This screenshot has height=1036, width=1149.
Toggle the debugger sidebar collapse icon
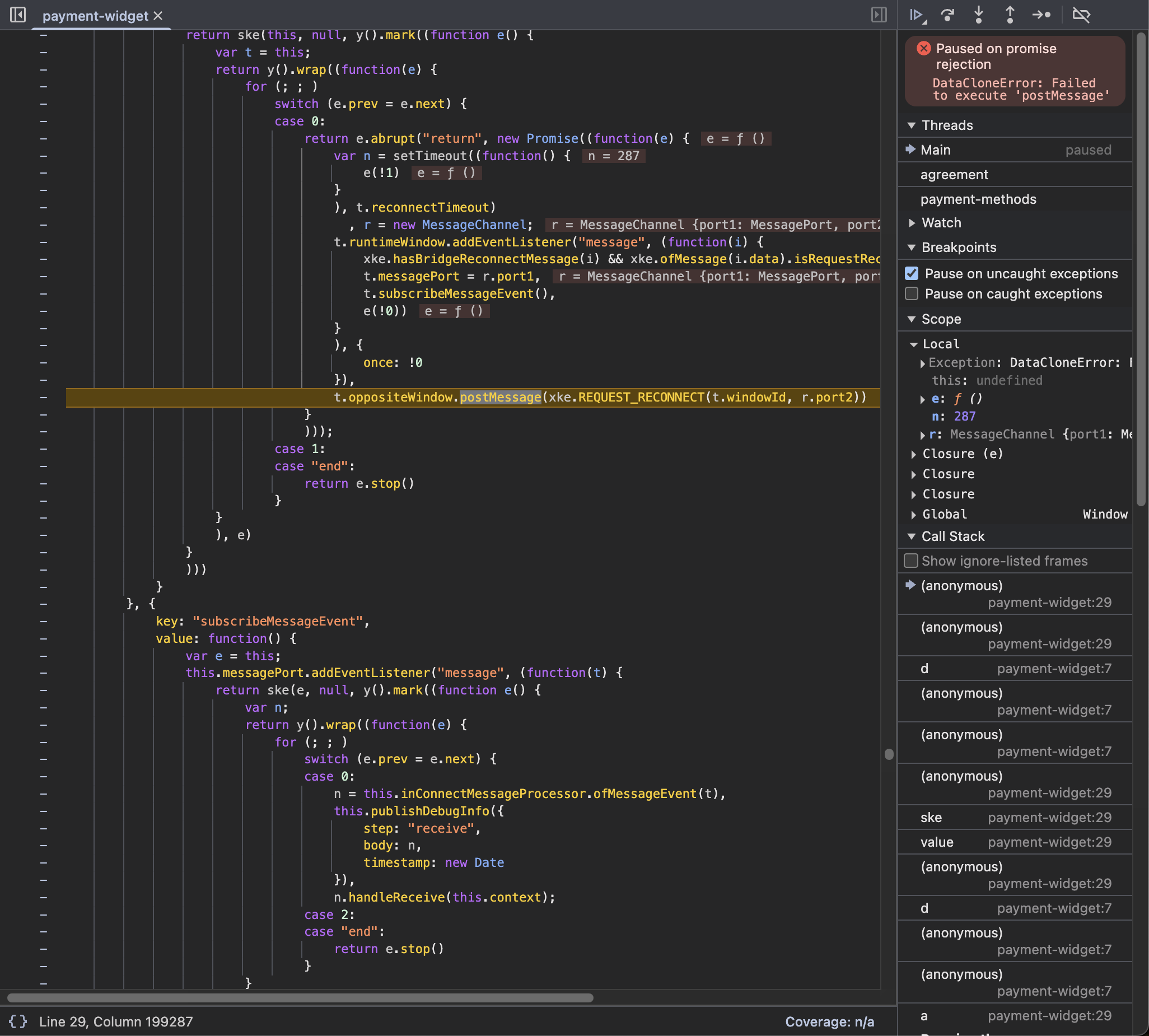click(879, 15)
